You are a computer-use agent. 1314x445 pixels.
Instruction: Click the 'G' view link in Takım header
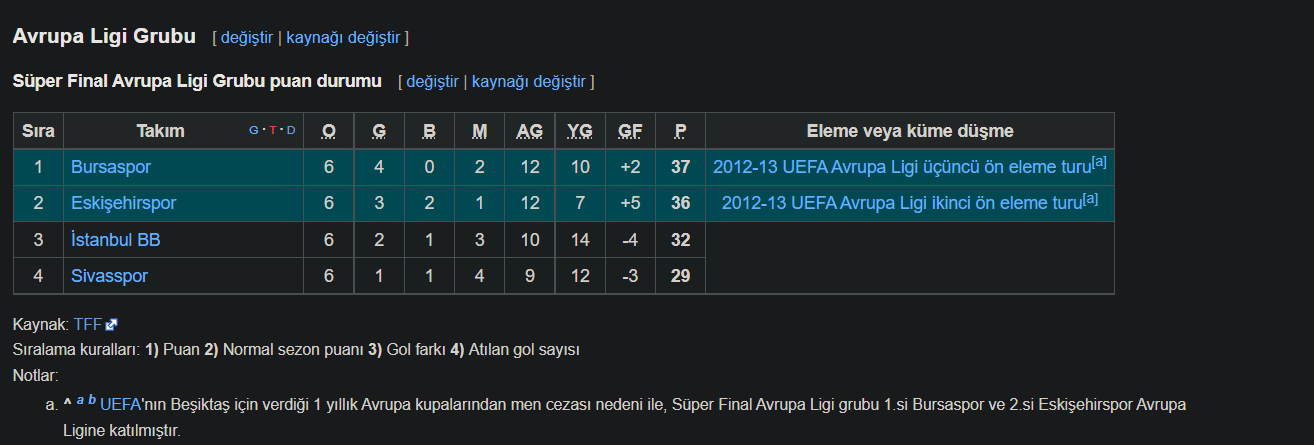point(253,131)
